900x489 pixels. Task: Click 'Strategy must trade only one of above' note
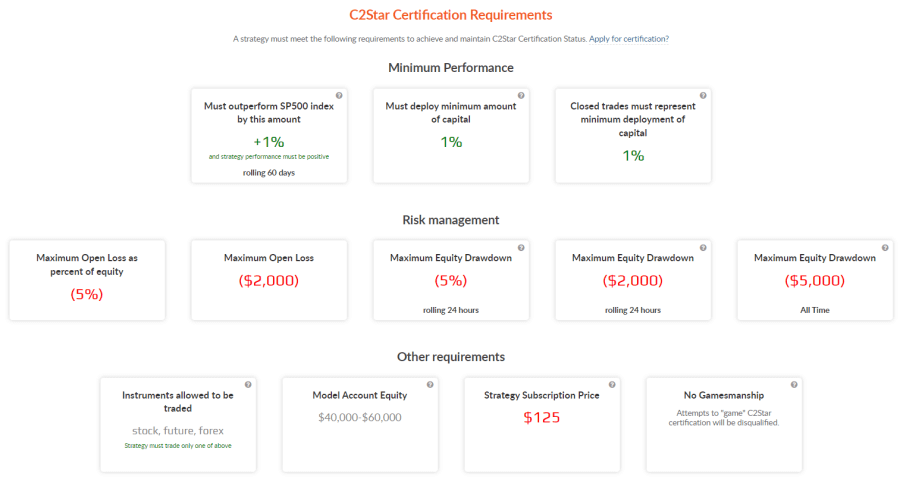[178, 446]
